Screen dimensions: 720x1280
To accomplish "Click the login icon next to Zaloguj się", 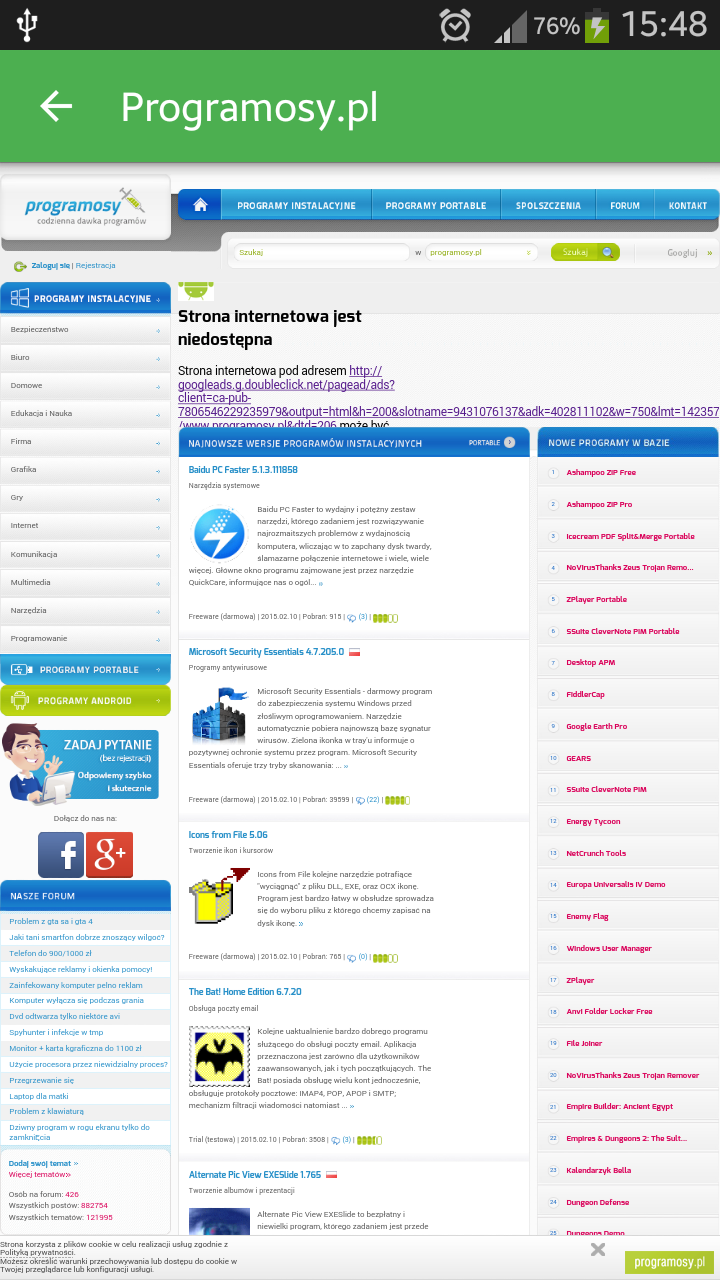I will pyautogui.click(x=20, y=266).
